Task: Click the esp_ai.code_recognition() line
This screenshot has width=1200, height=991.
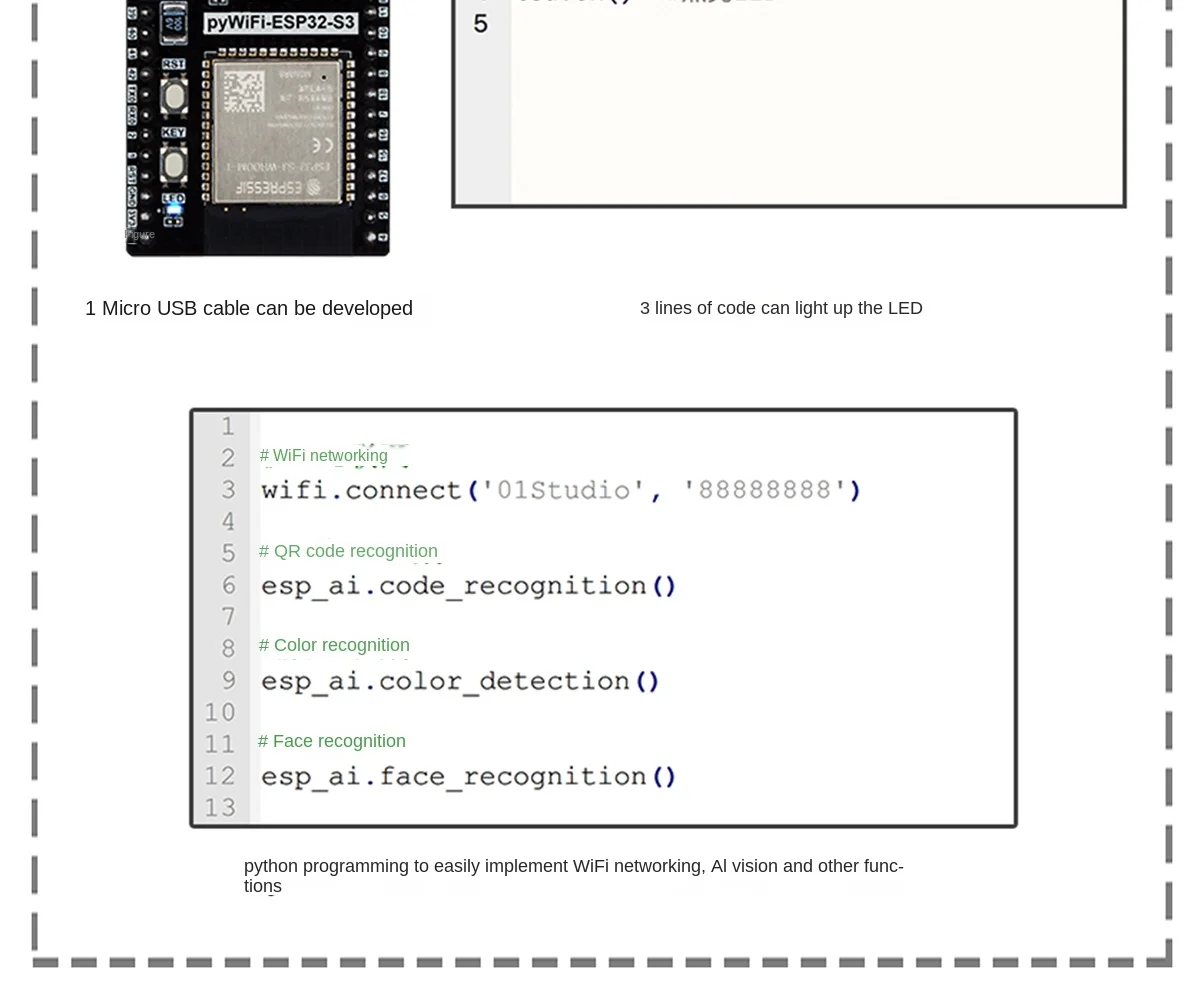Action: [469, 585]
